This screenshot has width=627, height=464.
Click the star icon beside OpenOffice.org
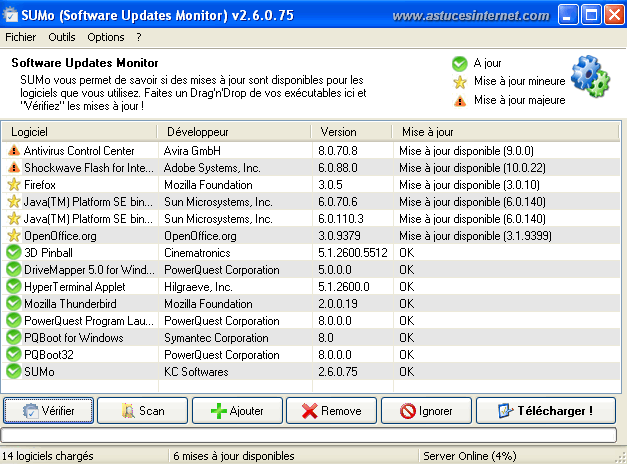pyautogui.click(x=14, y=236)
